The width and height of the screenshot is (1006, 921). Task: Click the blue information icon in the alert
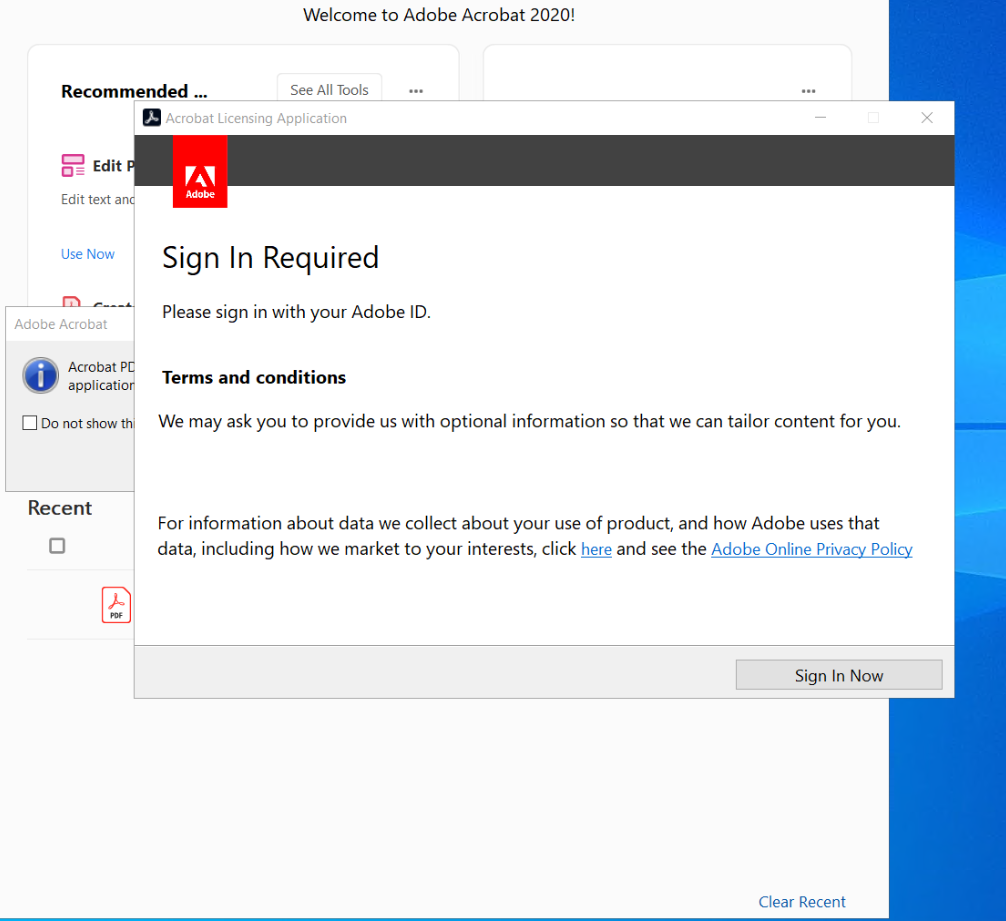(x=40, y=375)
